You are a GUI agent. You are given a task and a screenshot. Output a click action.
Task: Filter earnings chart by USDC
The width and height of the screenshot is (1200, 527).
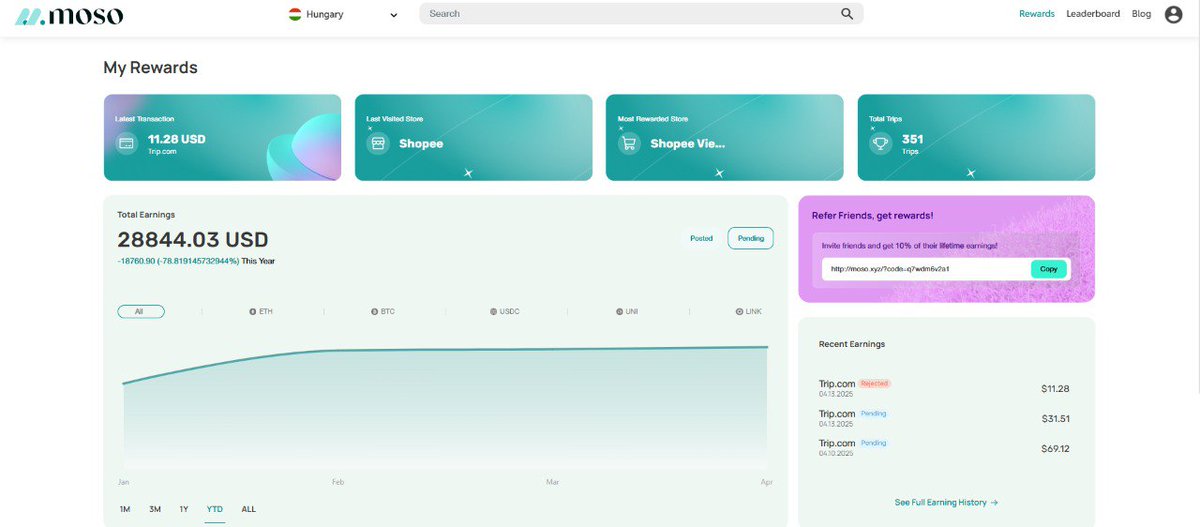(505, 311)
